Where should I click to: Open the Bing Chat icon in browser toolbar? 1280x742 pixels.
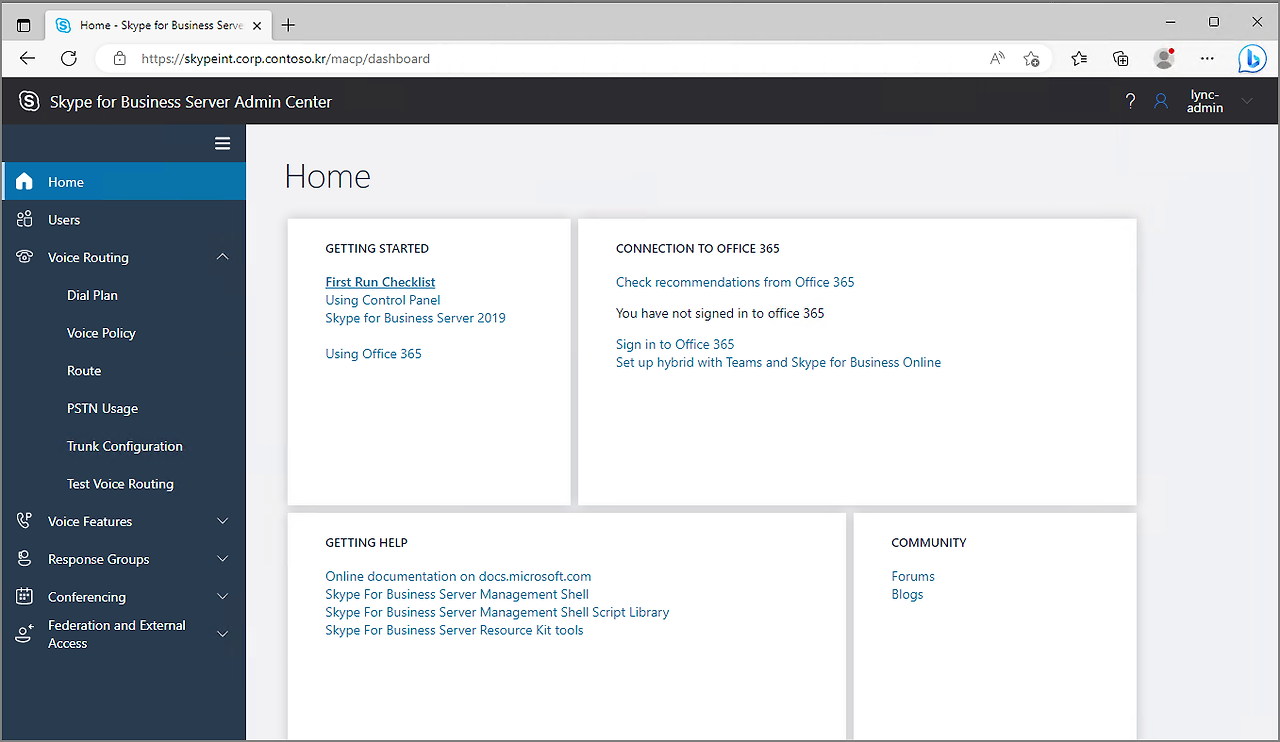pyautogui.click(x=1251, y=58)
